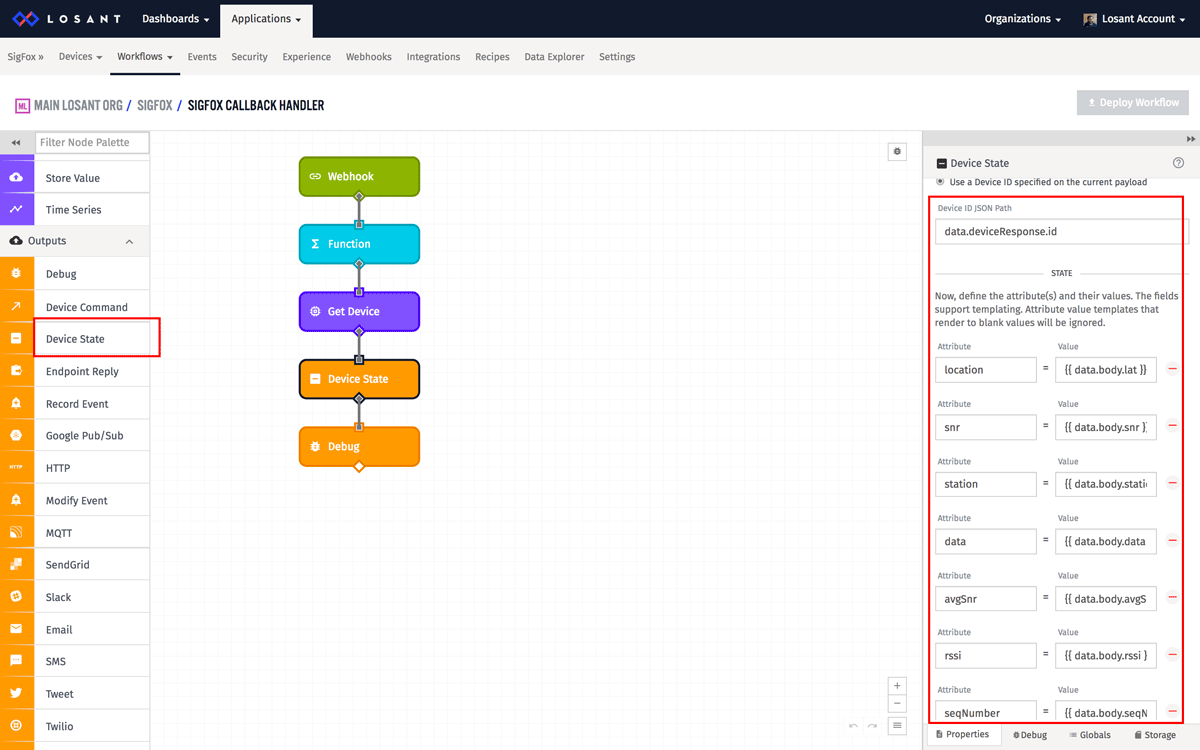Image resolution: width=1200 pixels, height=750 pixels.
Task: Remove the snr attribute row
Action: (1172, 426)
